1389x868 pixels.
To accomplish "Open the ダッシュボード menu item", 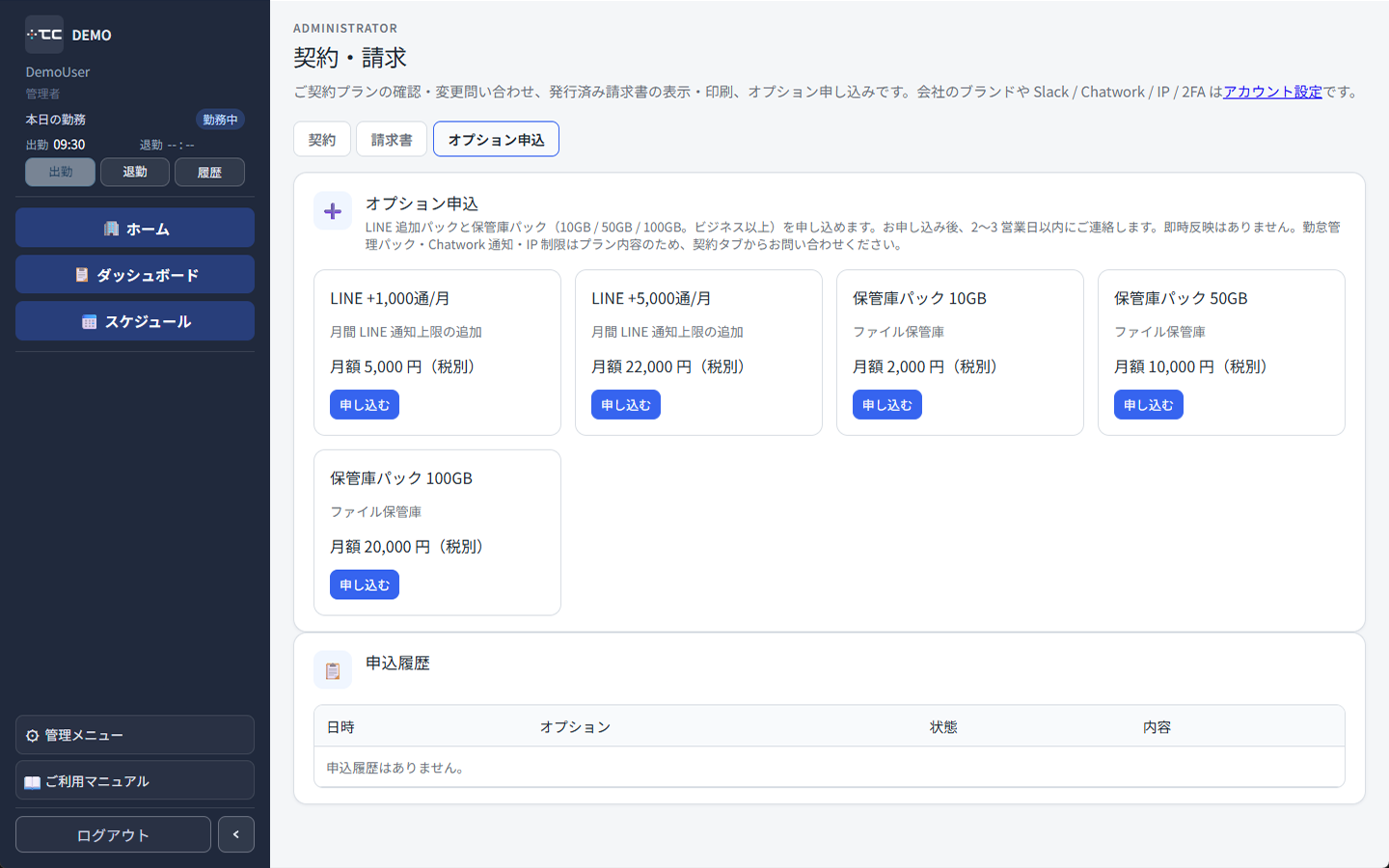I will pos(135,274).
